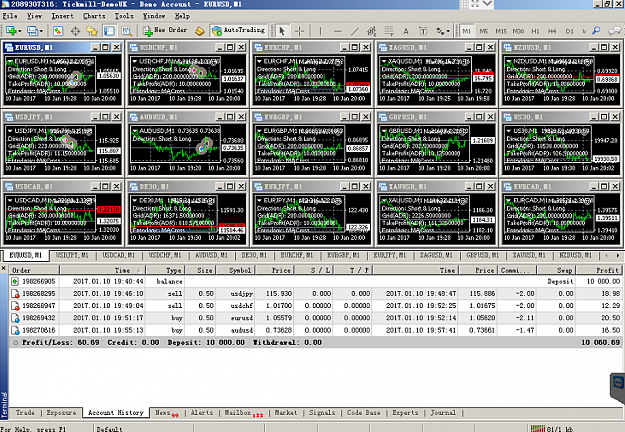
Task: Select the usdchf order row 198268947
Action: [315, 306]
